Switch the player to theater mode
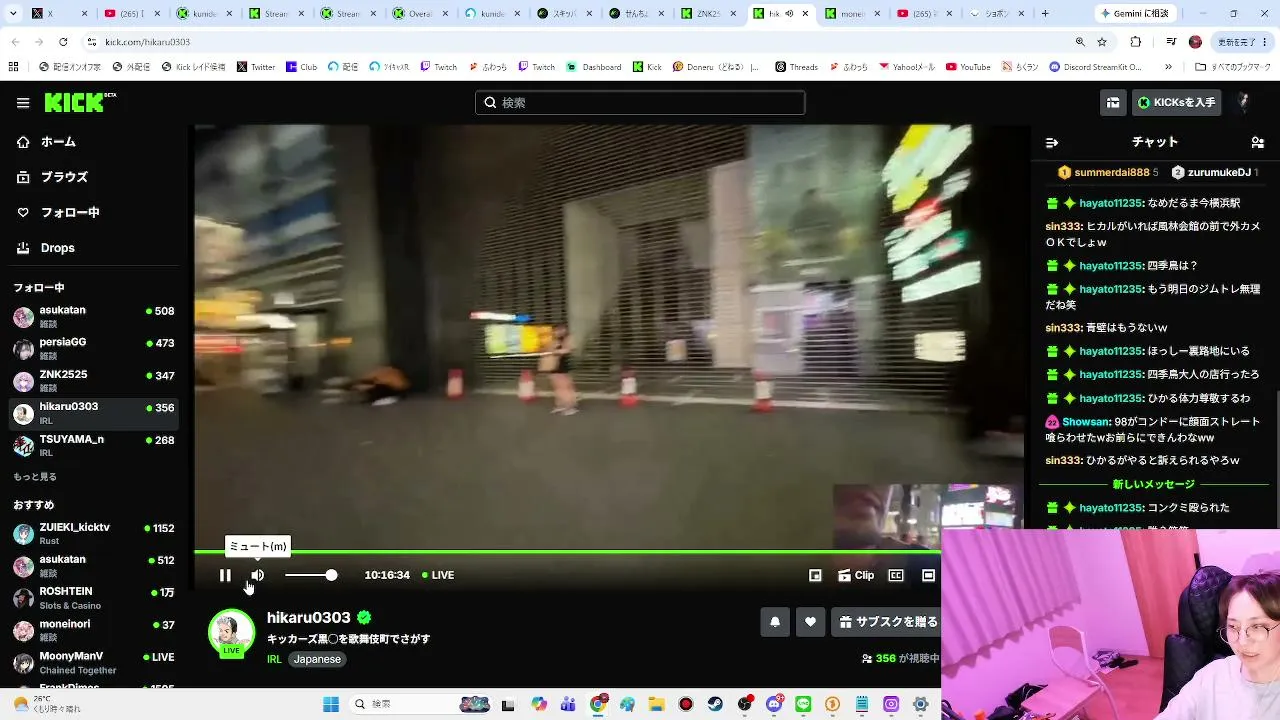The height and width of the screenshot is (720, 1280). click(928, 575)
